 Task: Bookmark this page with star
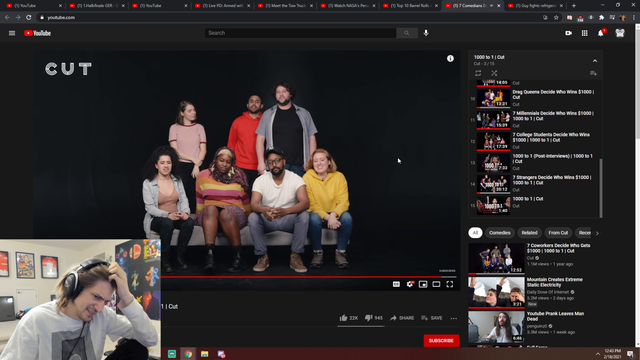[556, 18]
